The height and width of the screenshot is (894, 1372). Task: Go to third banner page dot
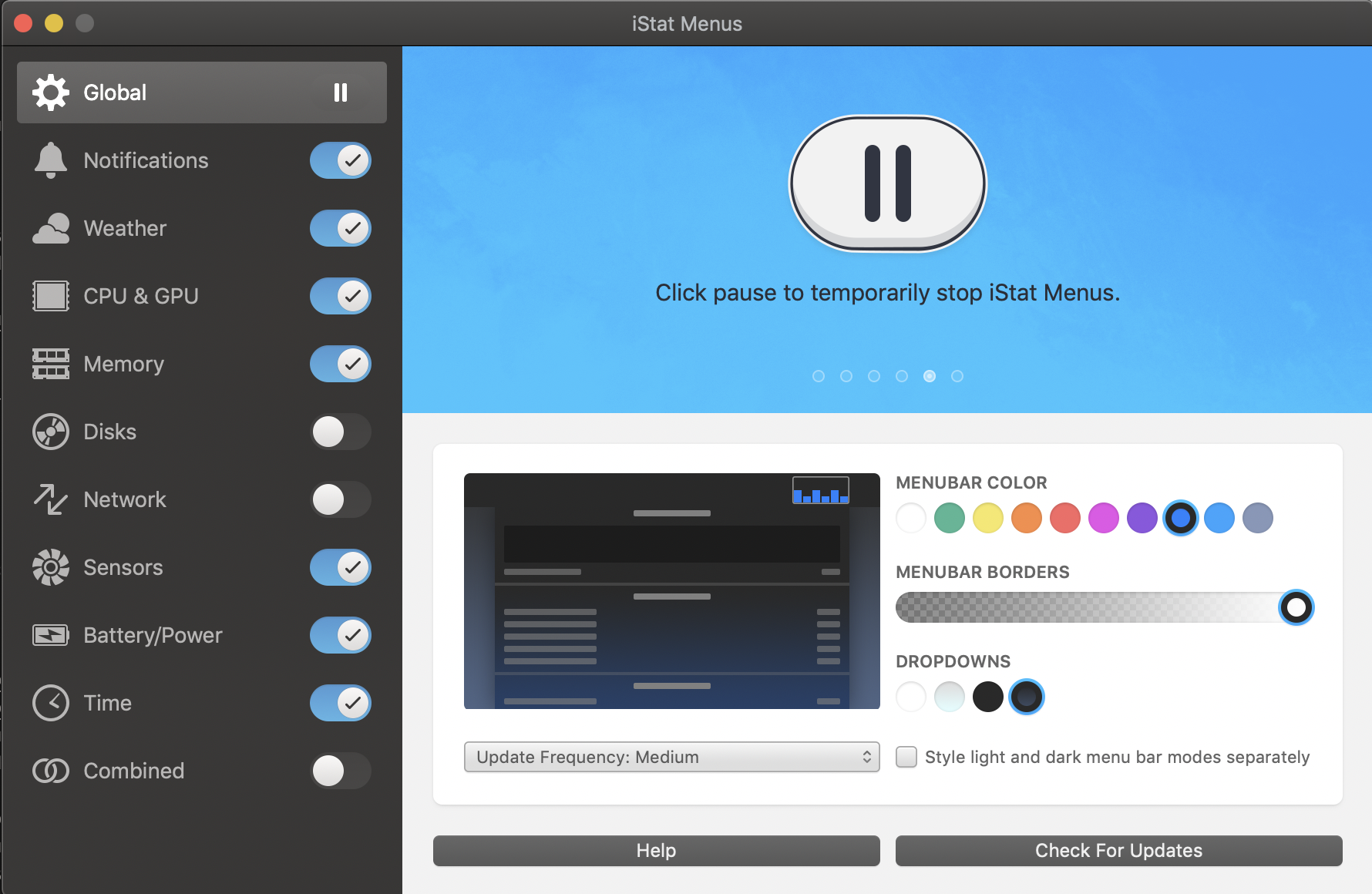coord(874,376)
